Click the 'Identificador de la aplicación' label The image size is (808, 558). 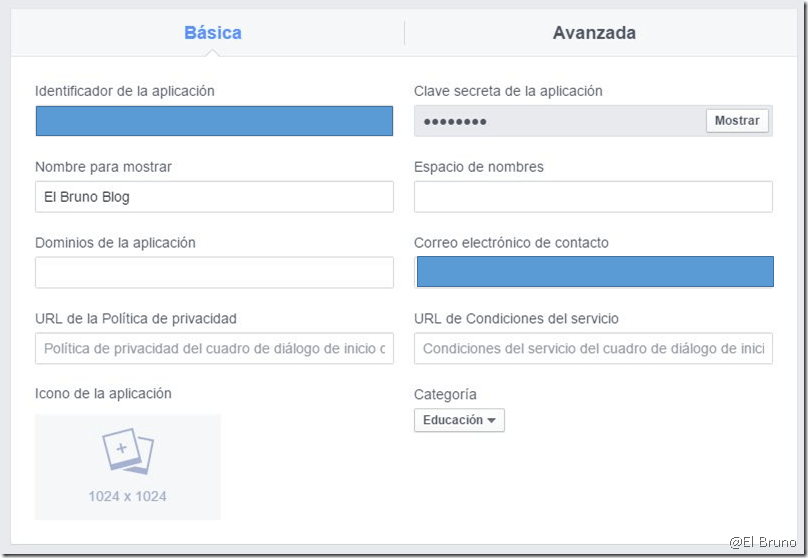[x=125, y=91]
